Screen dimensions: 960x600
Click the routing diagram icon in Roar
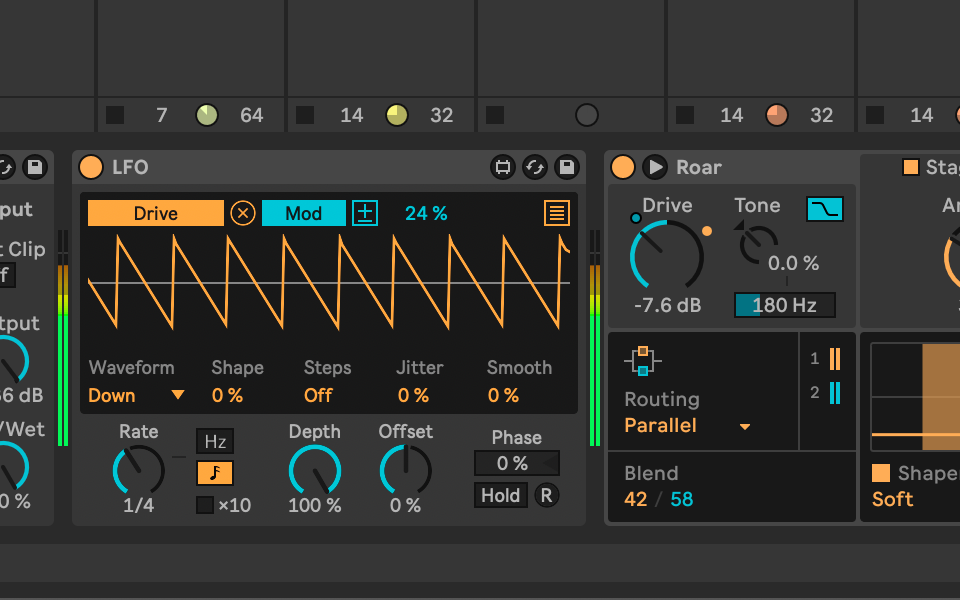pyautogui.click(x=642, y=360)
